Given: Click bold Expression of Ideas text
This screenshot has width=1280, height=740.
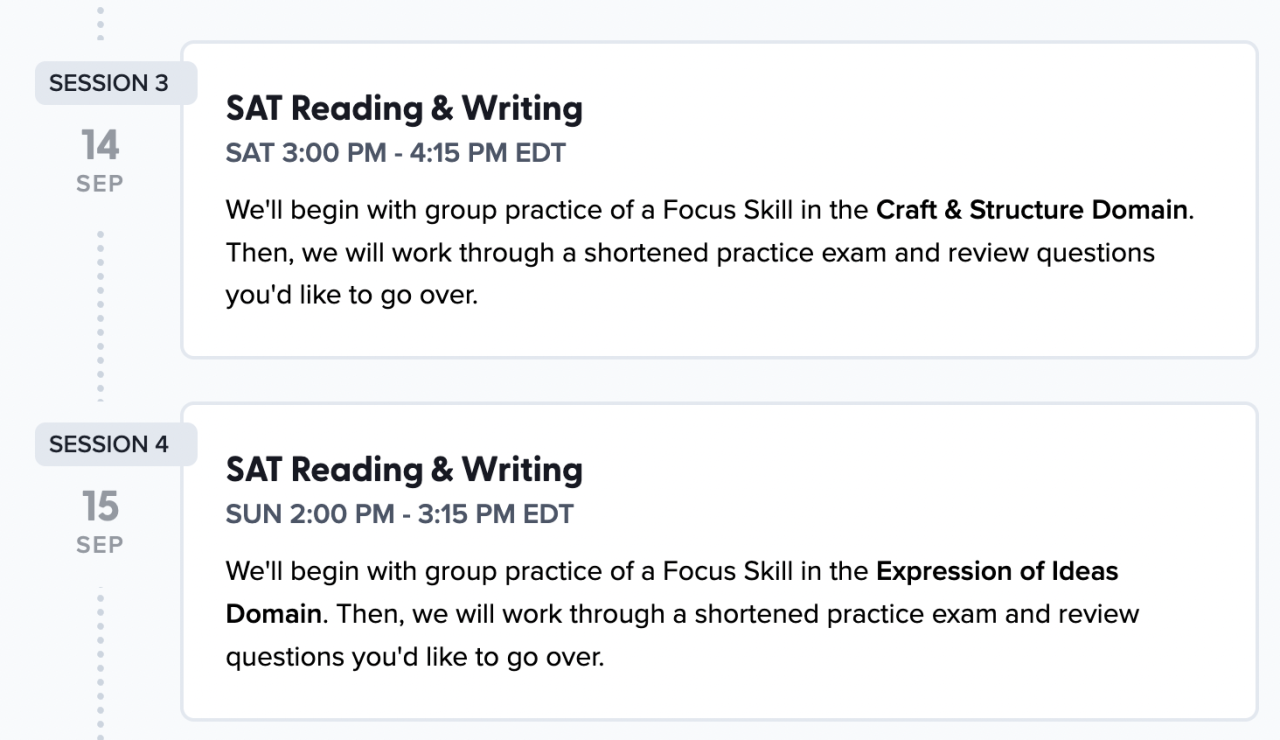Looking at the screenshot, I should (997, 572).
